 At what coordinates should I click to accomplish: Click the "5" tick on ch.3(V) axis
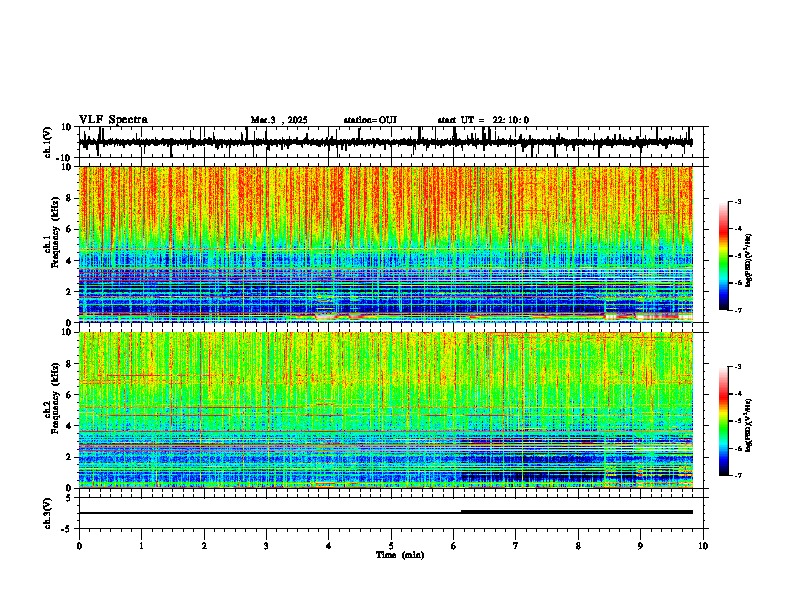pos(70,498)
